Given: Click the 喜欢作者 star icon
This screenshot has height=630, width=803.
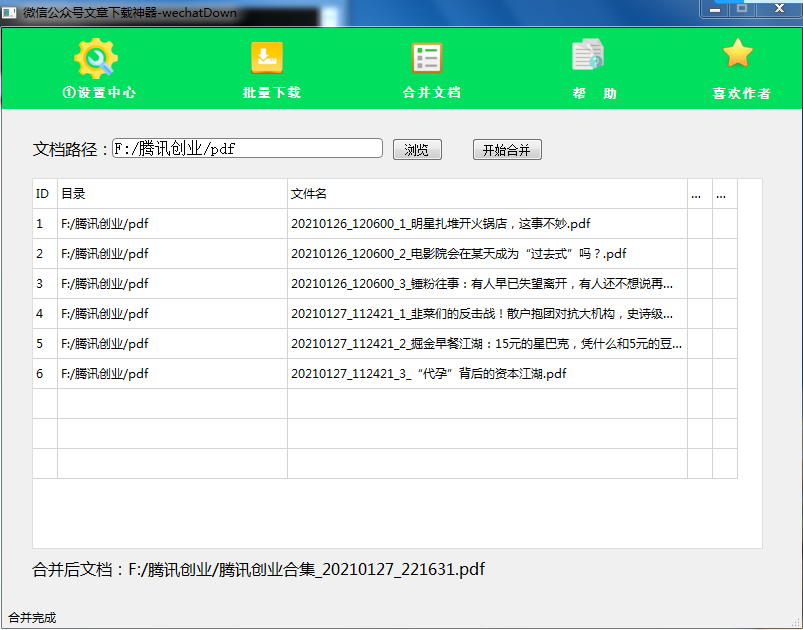Looking at the screenshot, I should coord(738,53).
